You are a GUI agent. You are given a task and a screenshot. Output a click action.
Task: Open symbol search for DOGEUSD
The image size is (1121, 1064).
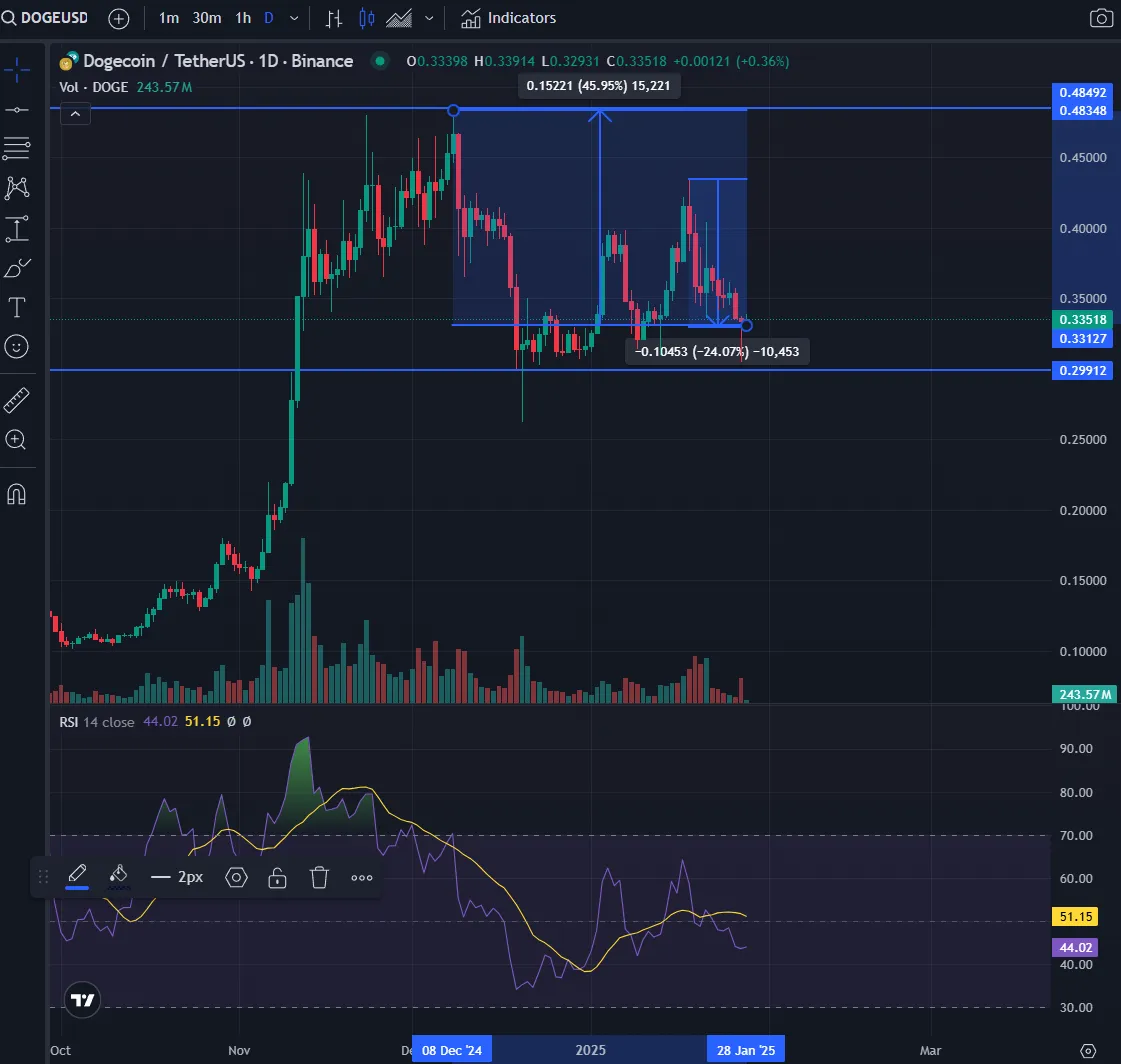[45, 18]
